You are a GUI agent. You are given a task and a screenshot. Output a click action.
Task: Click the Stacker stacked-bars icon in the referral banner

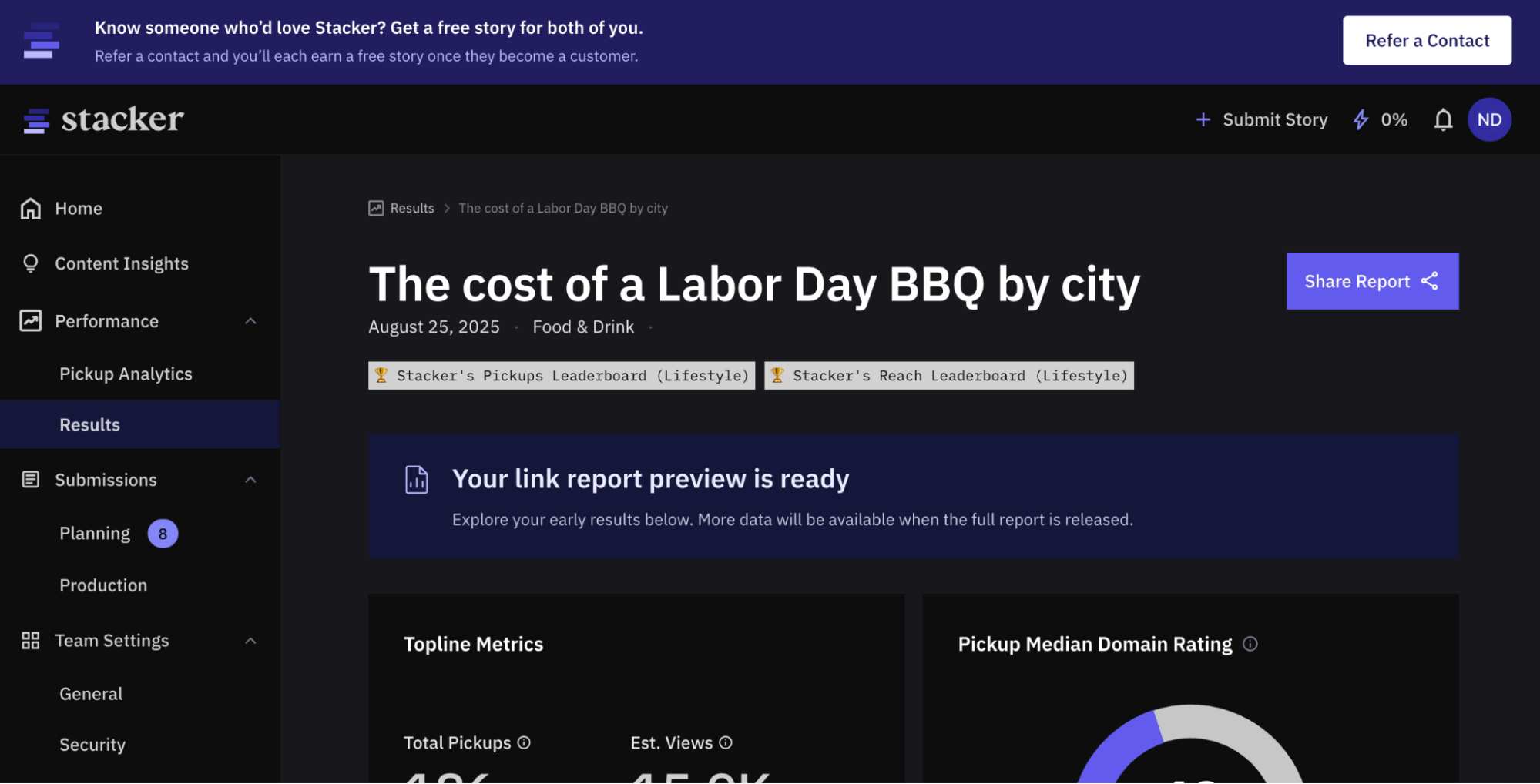pyautogui.click(x=42, y=41)
